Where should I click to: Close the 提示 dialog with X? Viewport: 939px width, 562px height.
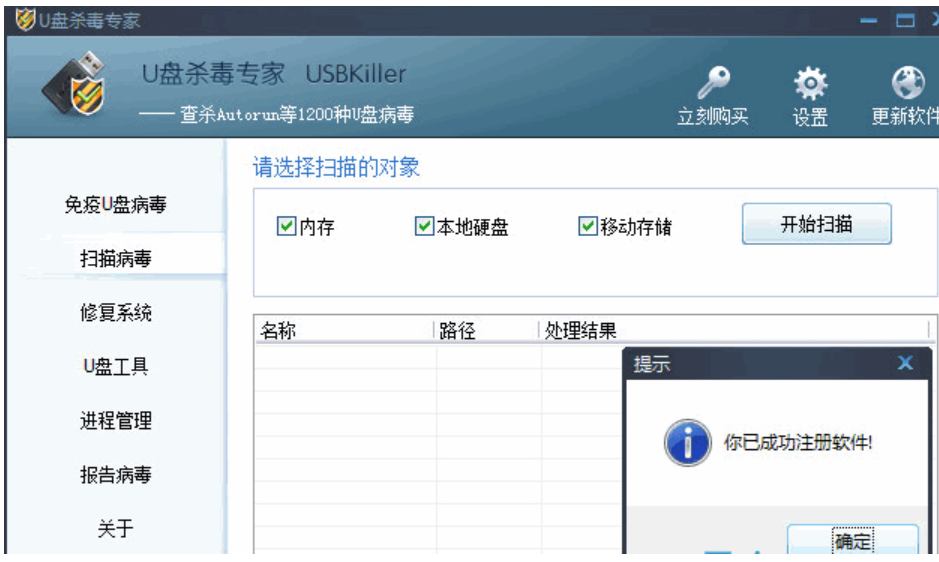(x=905, y=363)
